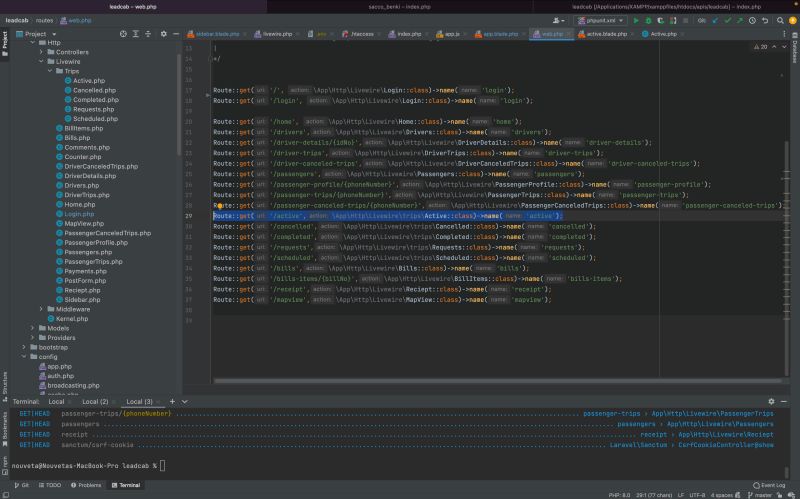Open Project panel gear options
This screenshot has width=800, height=499.
pyautogui.click(x=164, y=34)
